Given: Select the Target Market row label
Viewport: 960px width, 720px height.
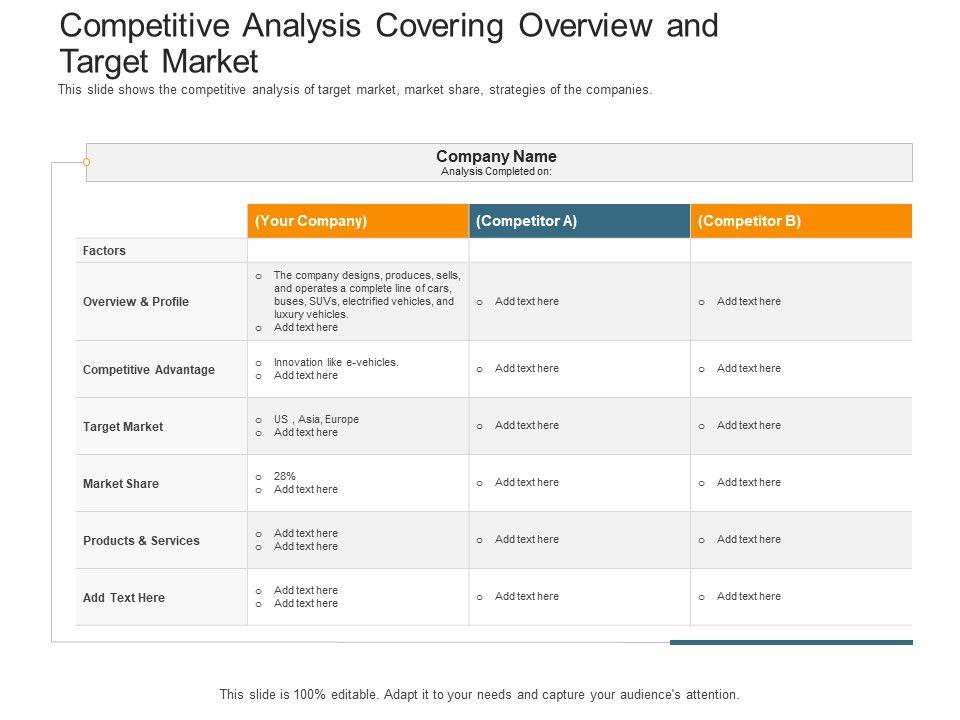Looking at the screenshot, I should pos(123,427).
